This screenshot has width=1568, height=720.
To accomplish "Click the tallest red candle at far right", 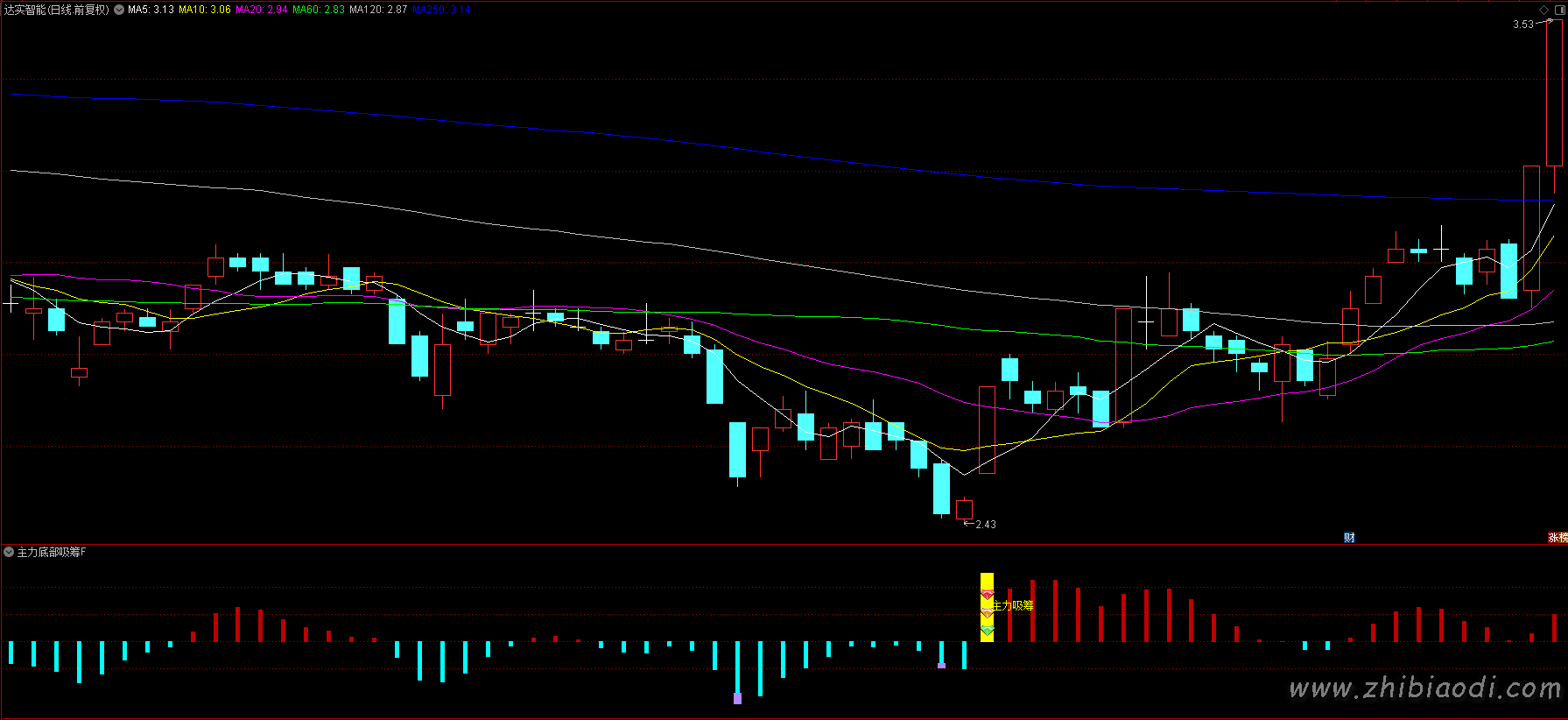I will click(1554, 93).
